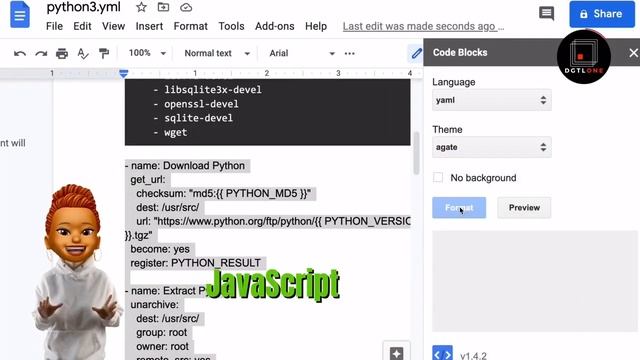Click the 'owner: root' line
This screenshot has width=640, height=360.
pos(162,346)
